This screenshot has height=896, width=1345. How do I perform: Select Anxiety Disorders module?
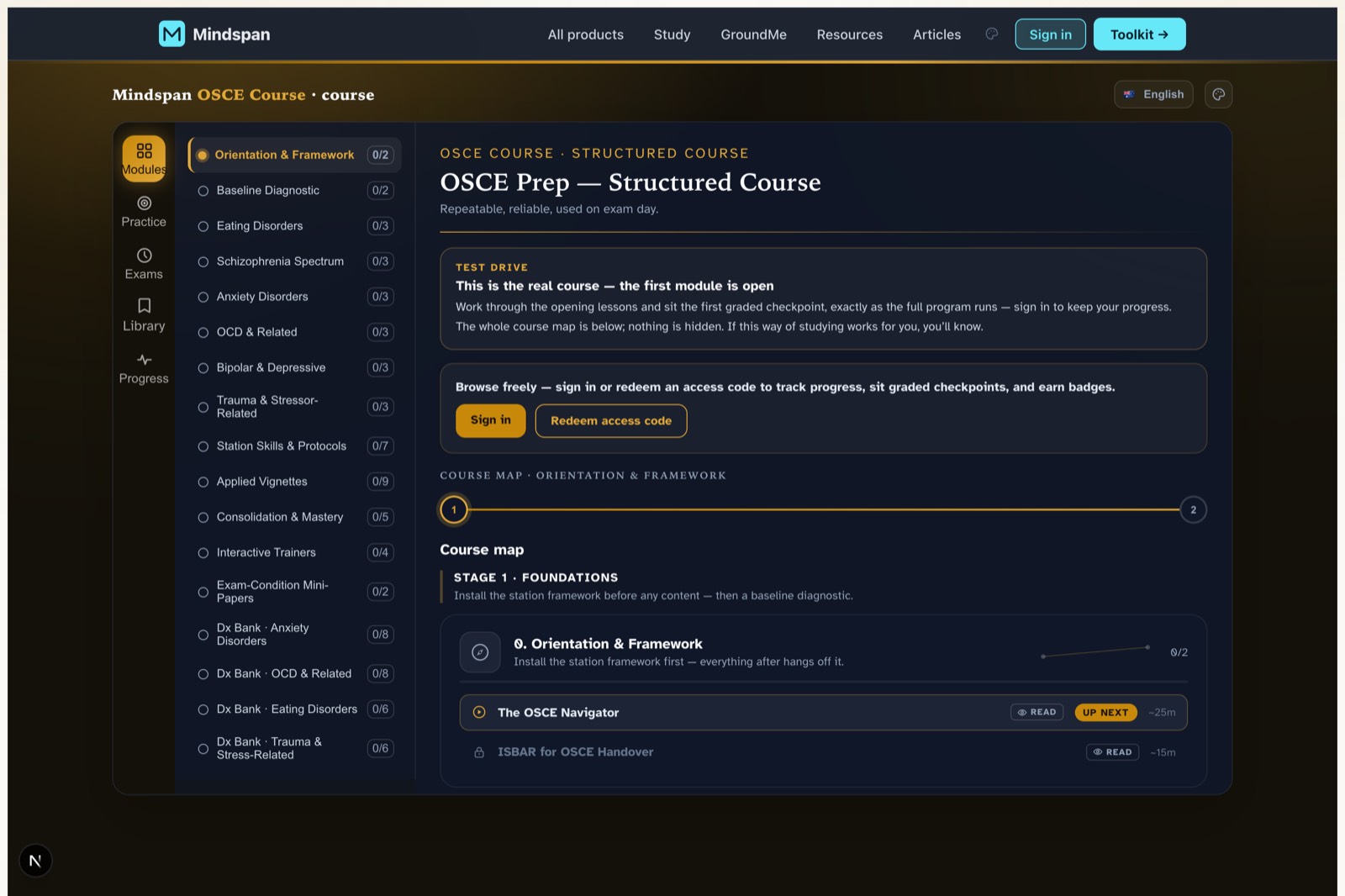(294, 297)
